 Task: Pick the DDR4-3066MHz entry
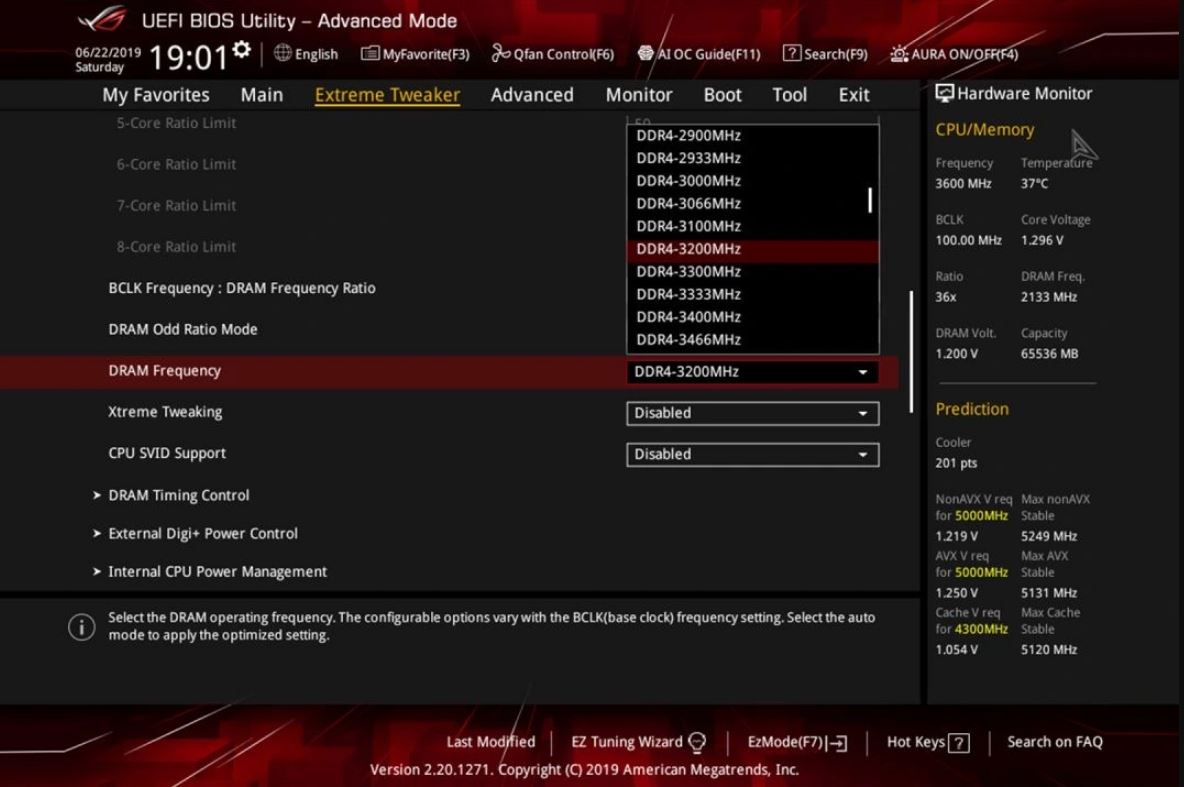click(753, 204)
